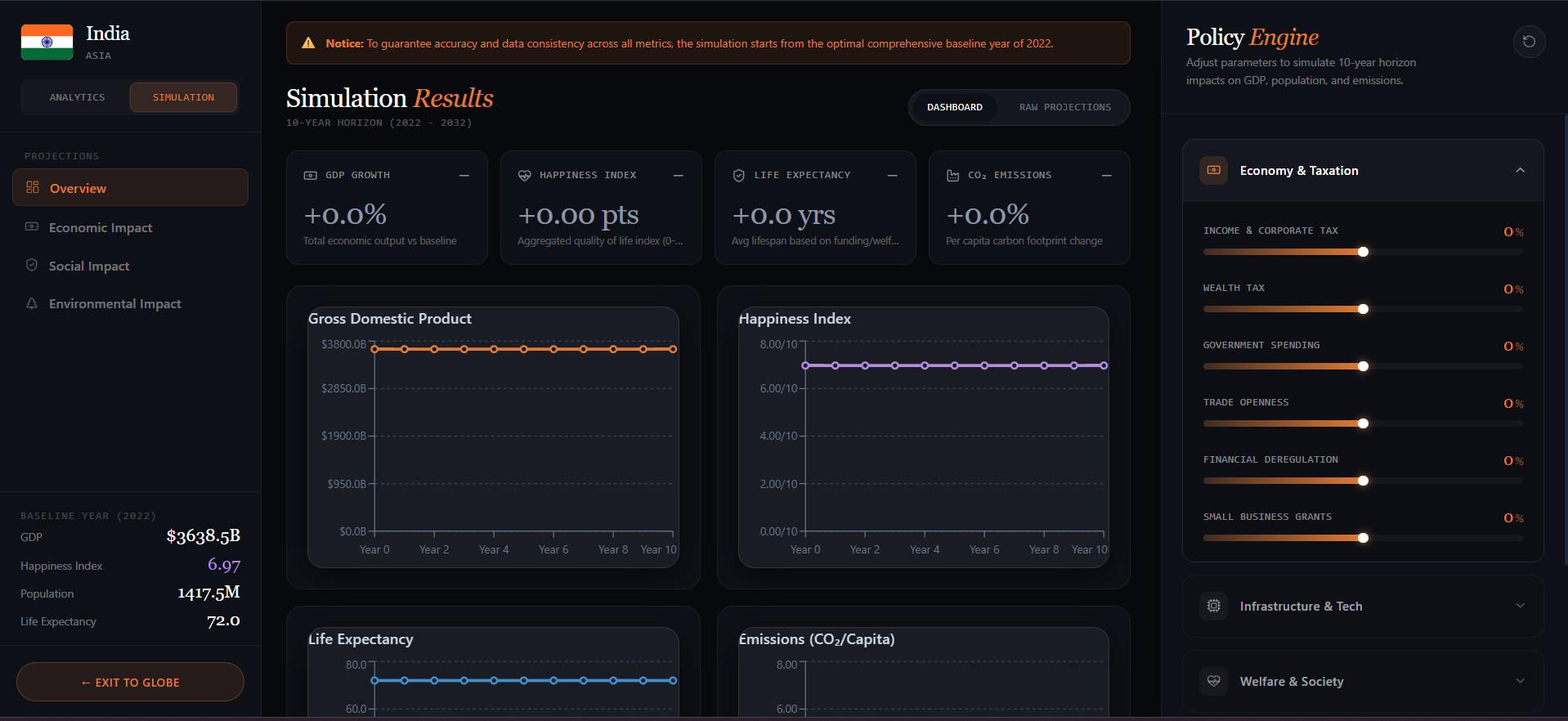This screenshot has width=1568, height=721.
Task: Click the Happiness +0.00 pts value
Action: pyautogui.click(x=578, y=215)
